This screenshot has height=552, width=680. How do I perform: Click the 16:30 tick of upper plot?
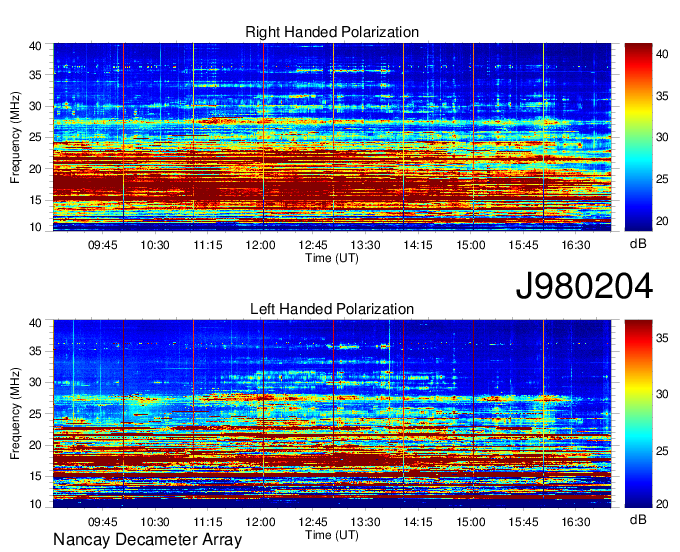click(576, 245)
